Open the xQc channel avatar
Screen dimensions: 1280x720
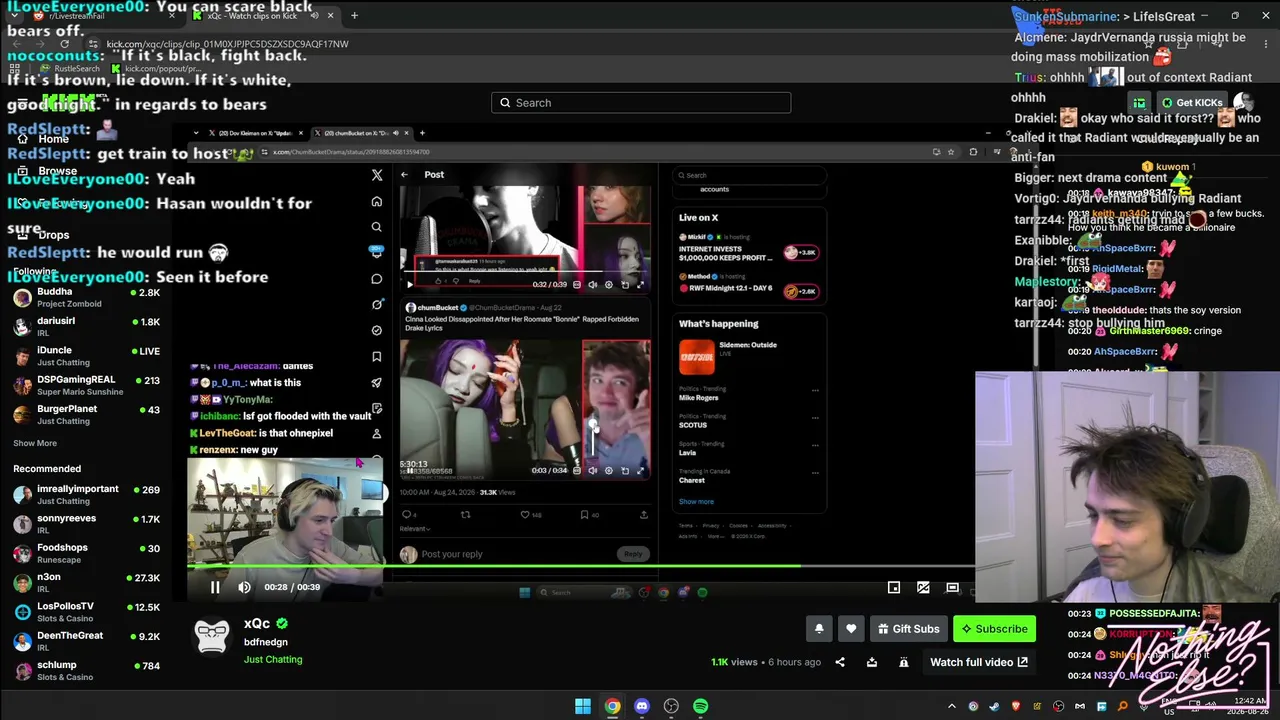coord(212,637)
